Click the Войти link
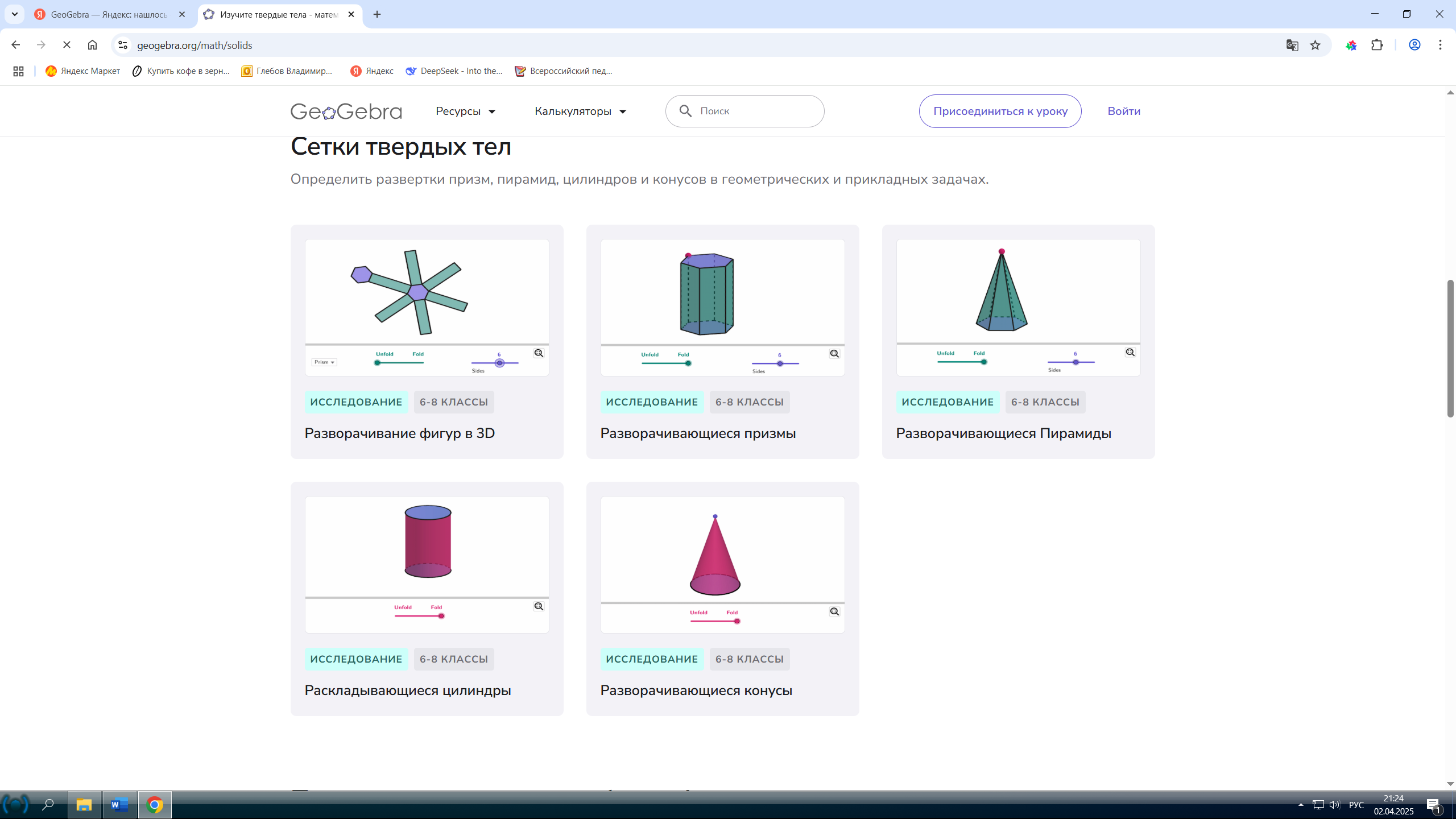 [1123, 111]
